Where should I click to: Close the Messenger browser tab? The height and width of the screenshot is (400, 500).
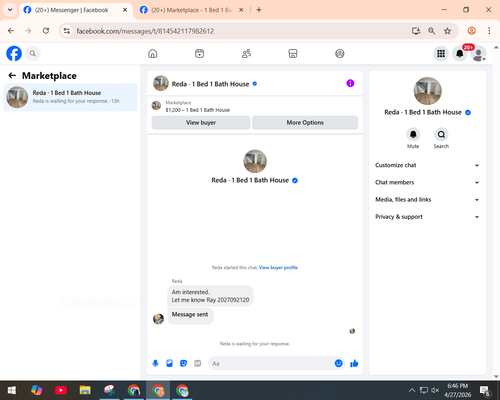(x=125, y=10)
